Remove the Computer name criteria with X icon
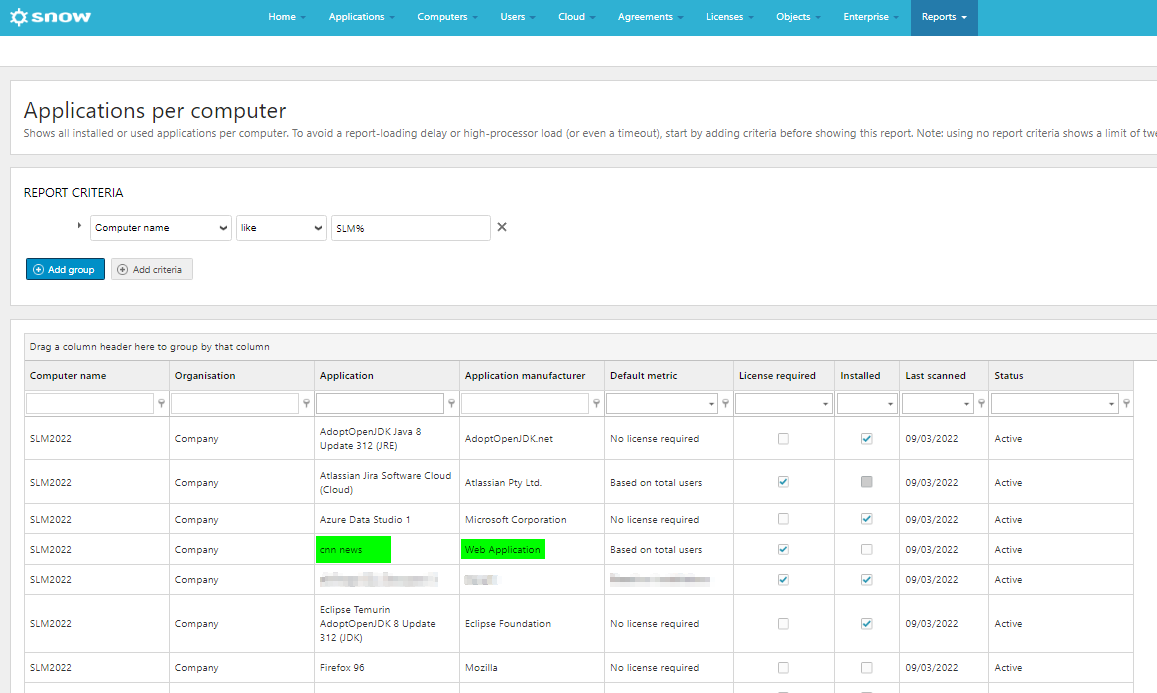The width and height of the screenshot is (1157, 693). coord(502,227)
